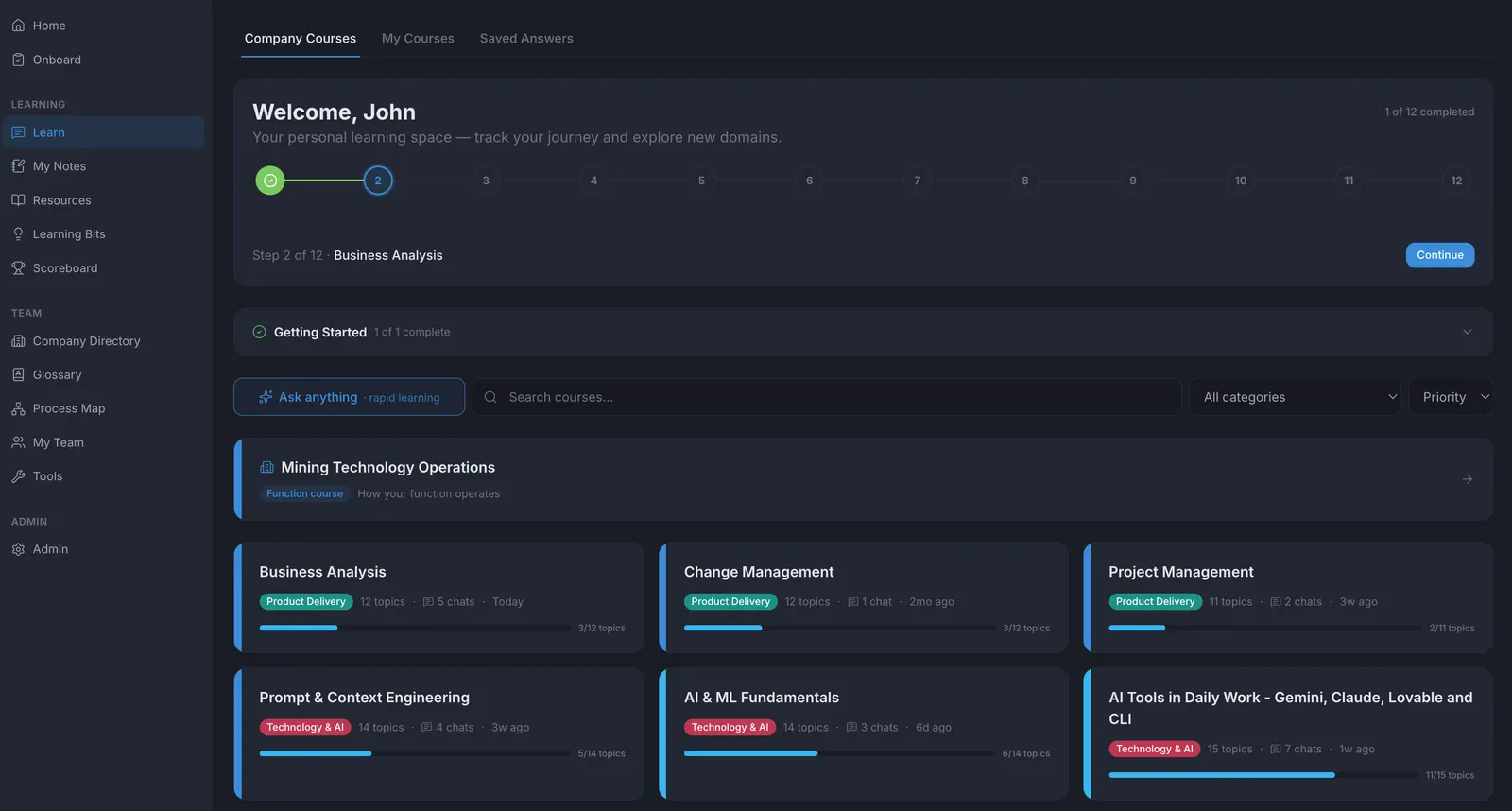The width and height of the screenshot is (1512, 811).
Task: Click '2/11 topics' on Project Management card
Action: pyautogui.click(x=1452, y=628)
